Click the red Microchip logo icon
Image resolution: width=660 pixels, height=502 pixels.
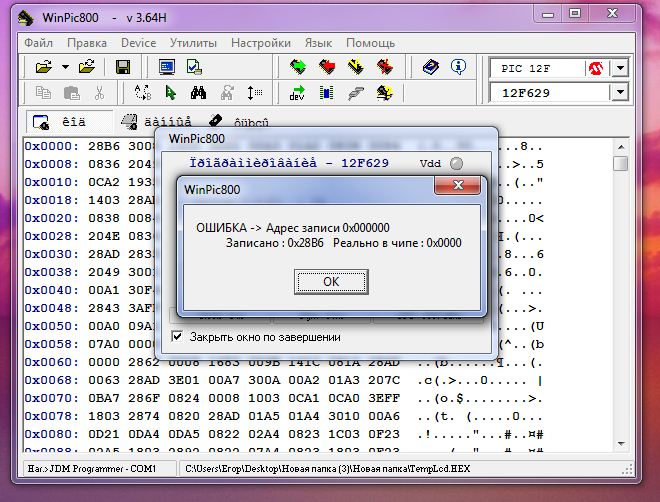(596, 68)
